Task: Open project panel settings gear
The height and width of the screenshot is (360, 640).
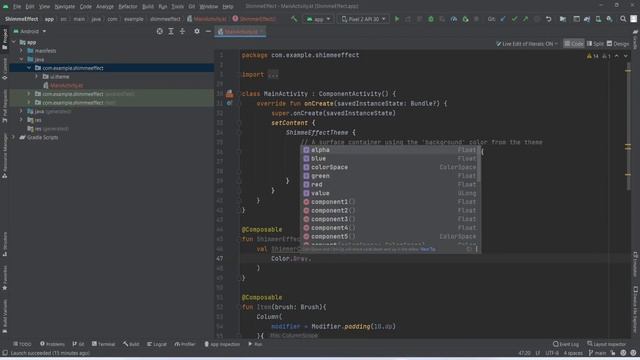Action: [x=197, y=31]
